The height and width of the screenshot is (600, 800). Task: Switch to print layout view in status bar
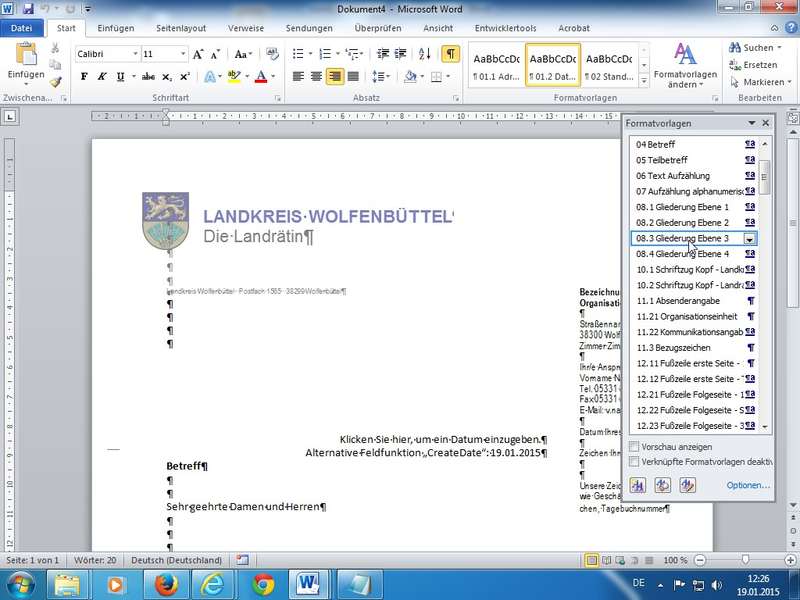point(592,560)
